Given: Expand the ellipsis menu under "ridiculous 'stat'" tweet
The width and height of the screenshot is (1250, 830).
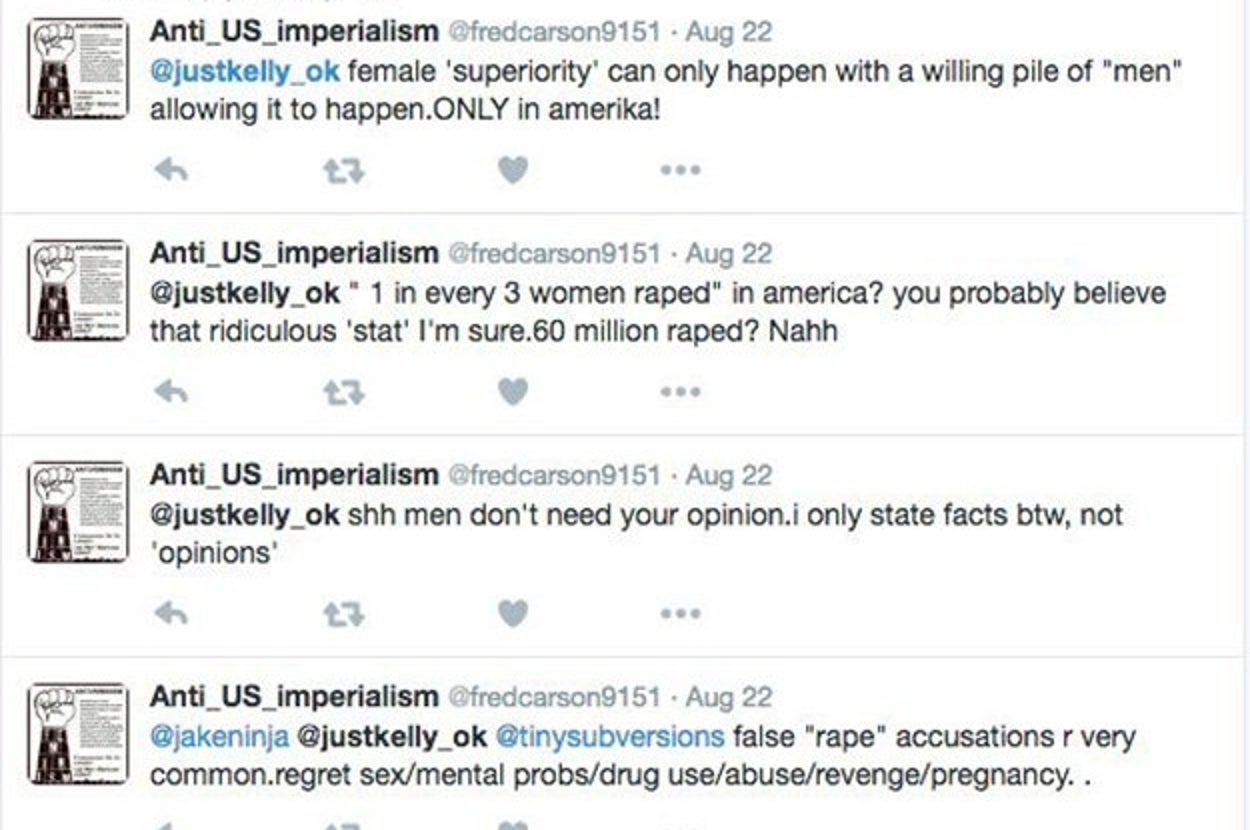Looking at the screenshot, I should (x=680, y=392).
